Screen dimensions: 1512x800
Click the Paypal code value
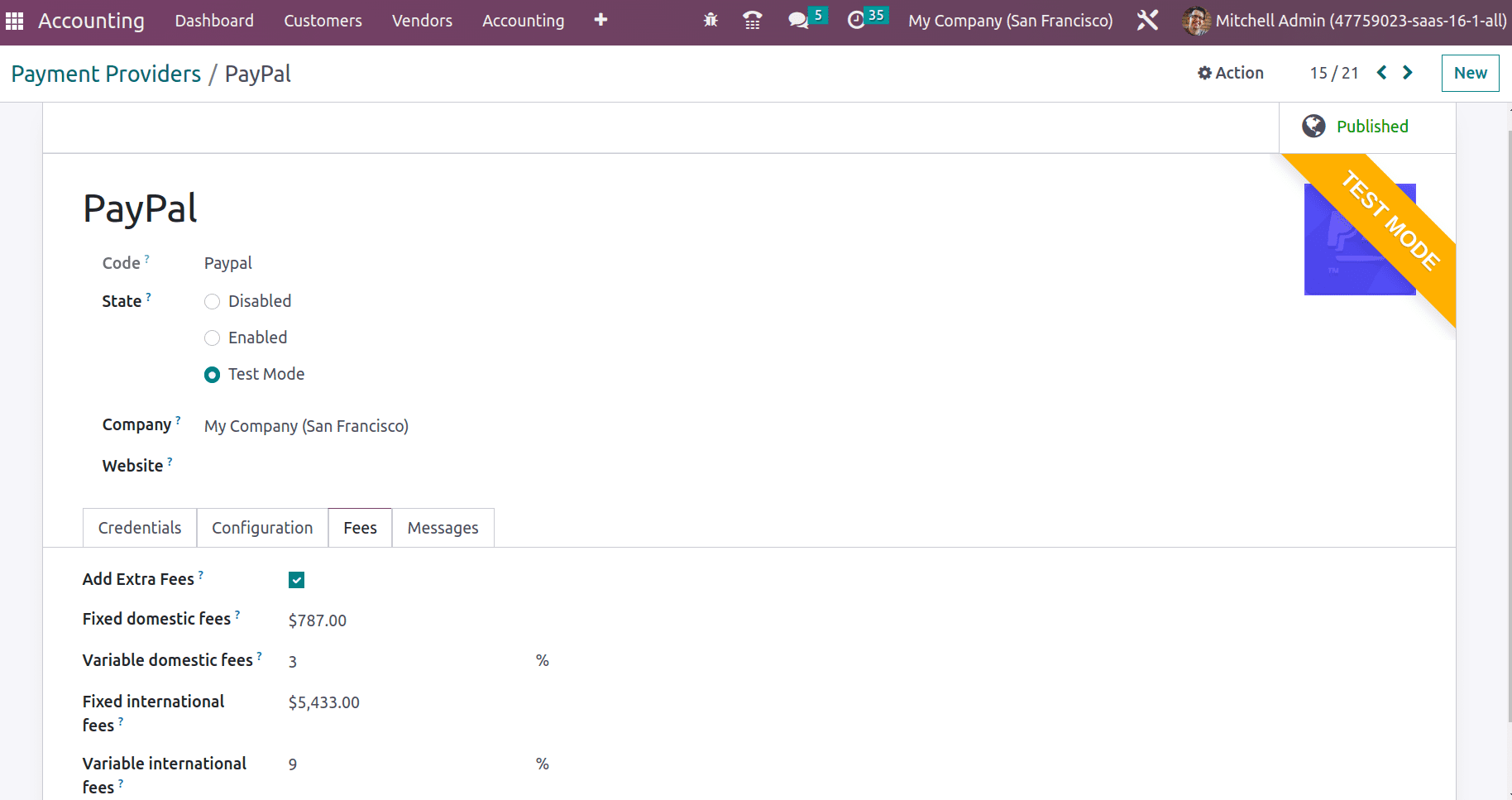pyautogui.click(x=227, y=264)
